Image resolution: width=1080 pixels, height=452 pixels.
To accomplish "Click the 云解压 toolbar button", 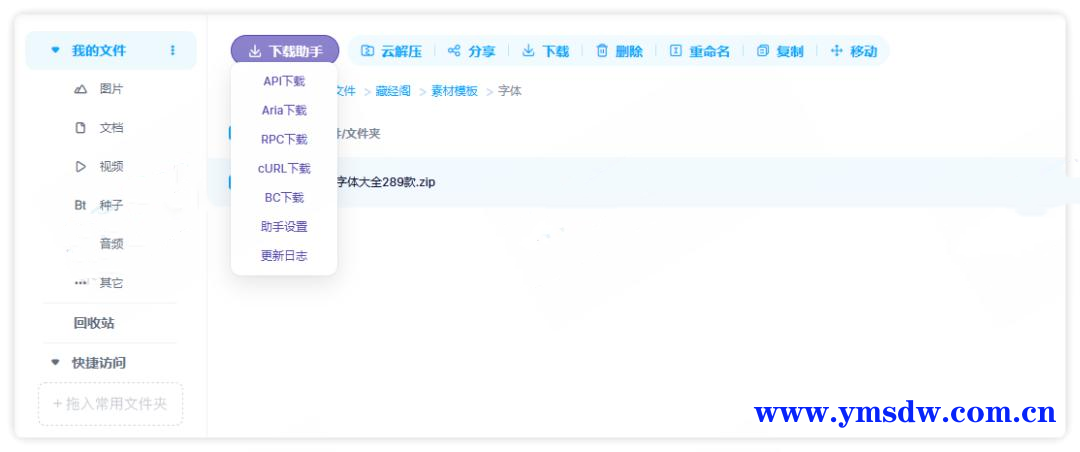I will coord(391,51).
